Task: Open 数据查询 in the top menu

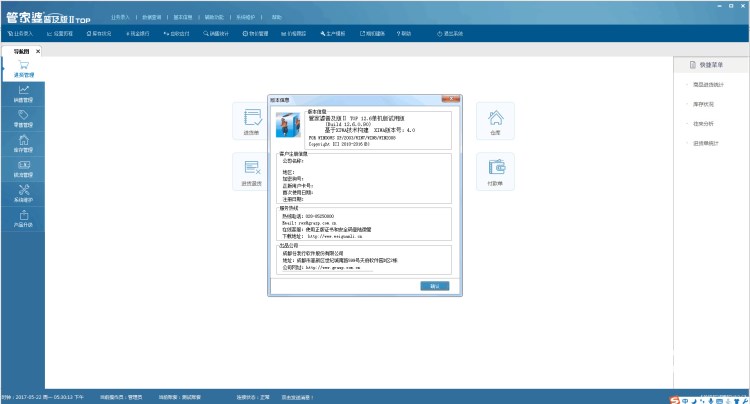Action: tap(152, 17)
